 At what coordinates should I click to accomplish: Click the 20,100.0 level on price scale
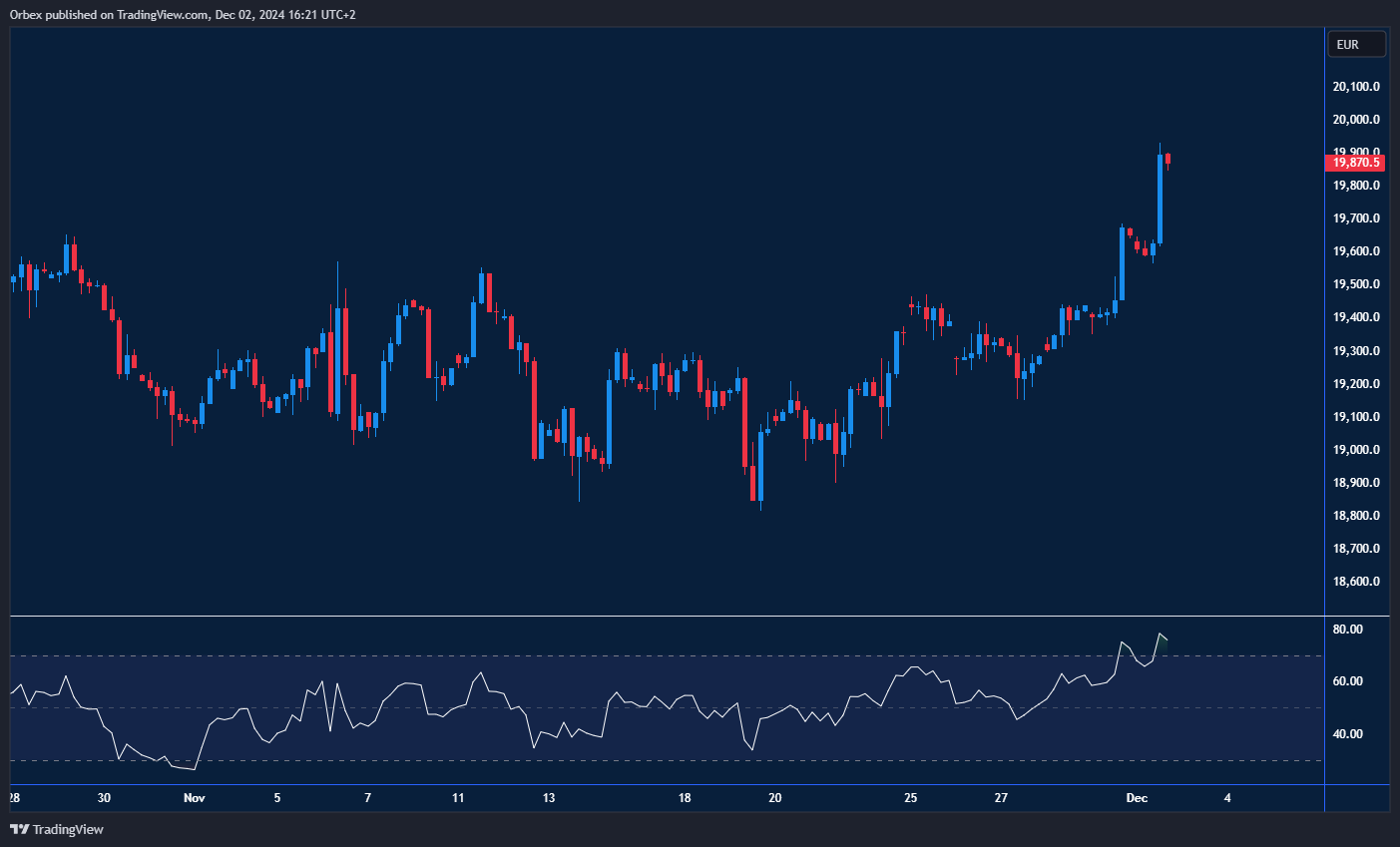coord(1356,87)
